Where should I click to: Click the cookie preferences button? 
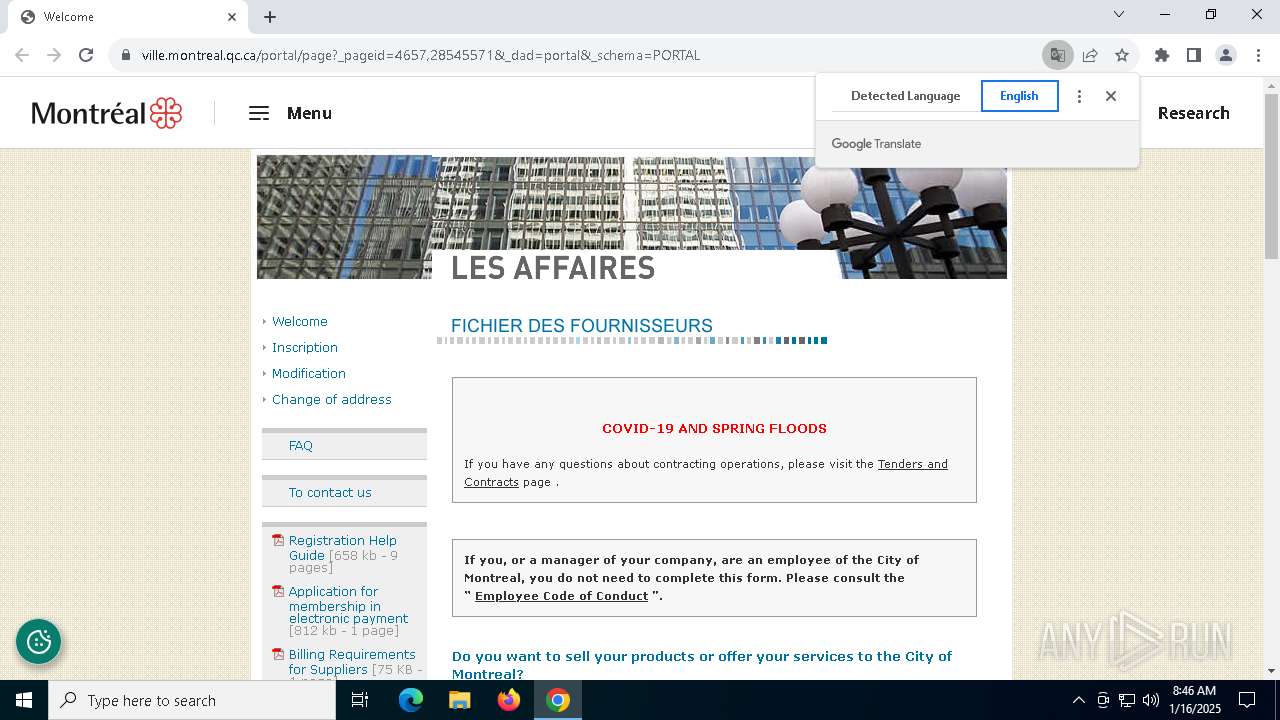39,642
